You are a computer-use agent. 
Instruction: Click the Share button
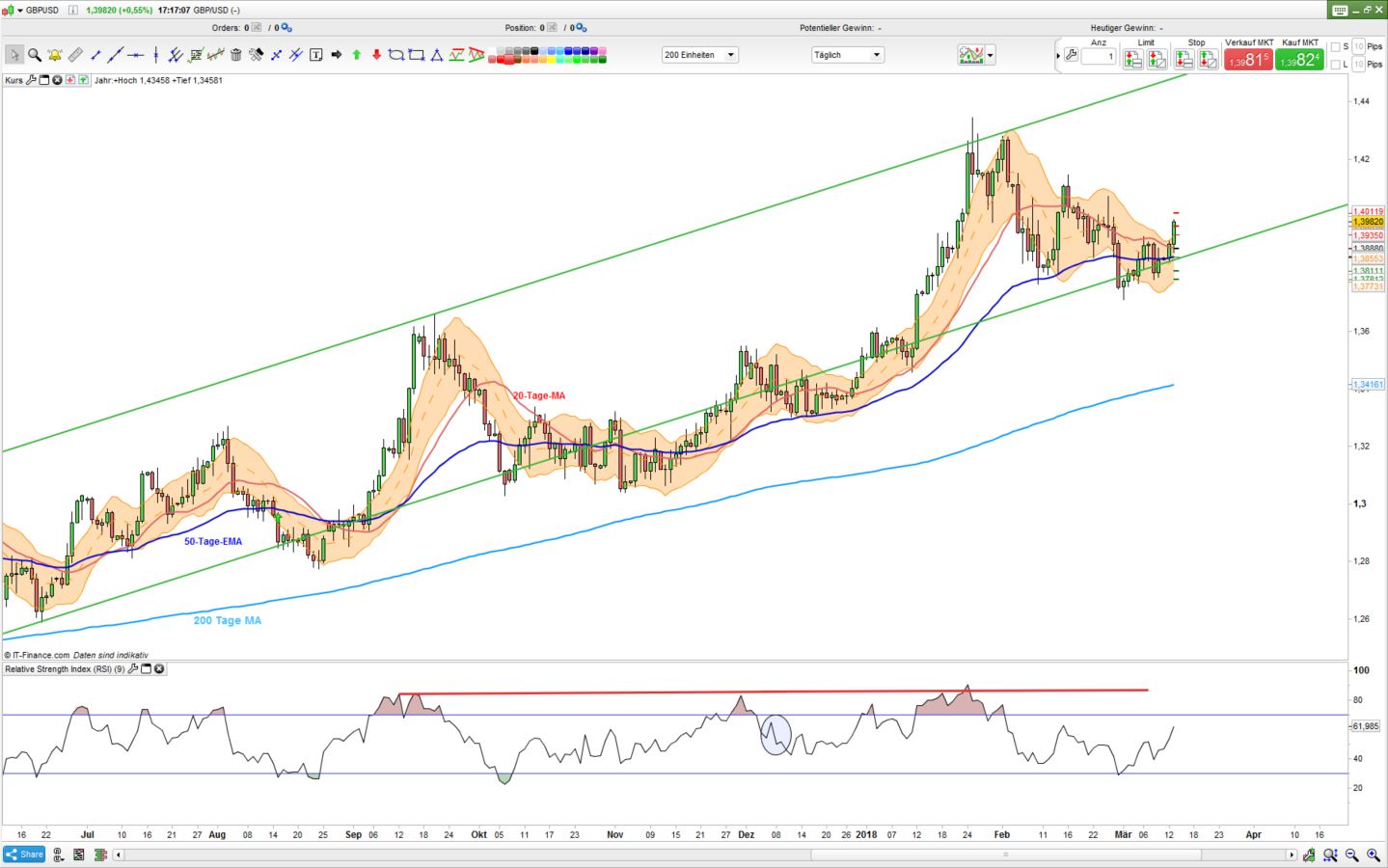24,854
